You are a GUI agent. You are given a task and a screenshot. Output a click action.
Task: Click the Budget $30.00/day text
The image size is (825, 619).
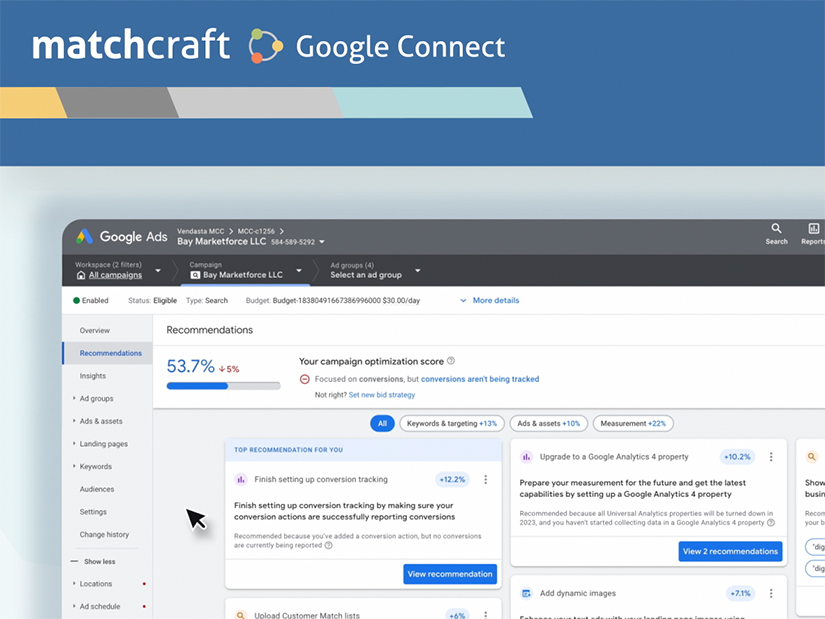pos(333,301)
